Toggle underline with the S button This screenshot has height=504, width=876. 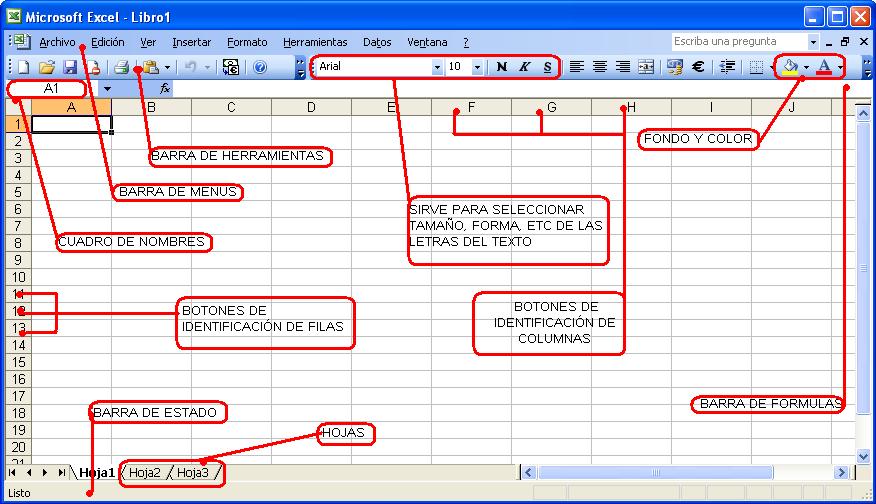pos(548,67)
